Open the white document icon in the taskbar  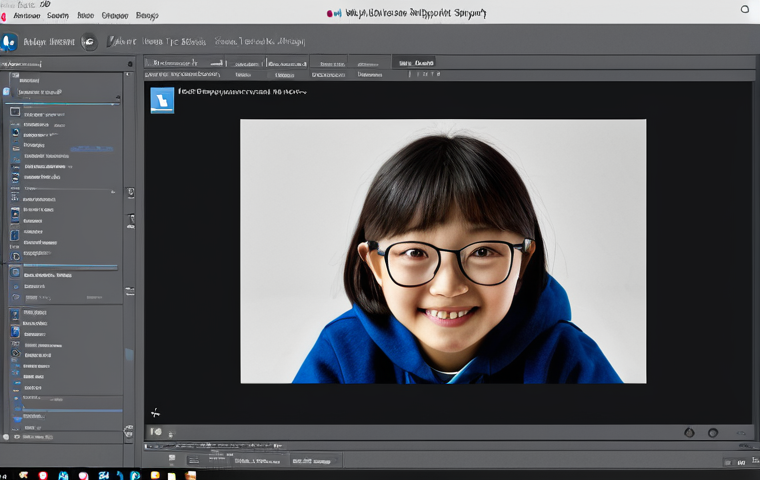point(172,476)
